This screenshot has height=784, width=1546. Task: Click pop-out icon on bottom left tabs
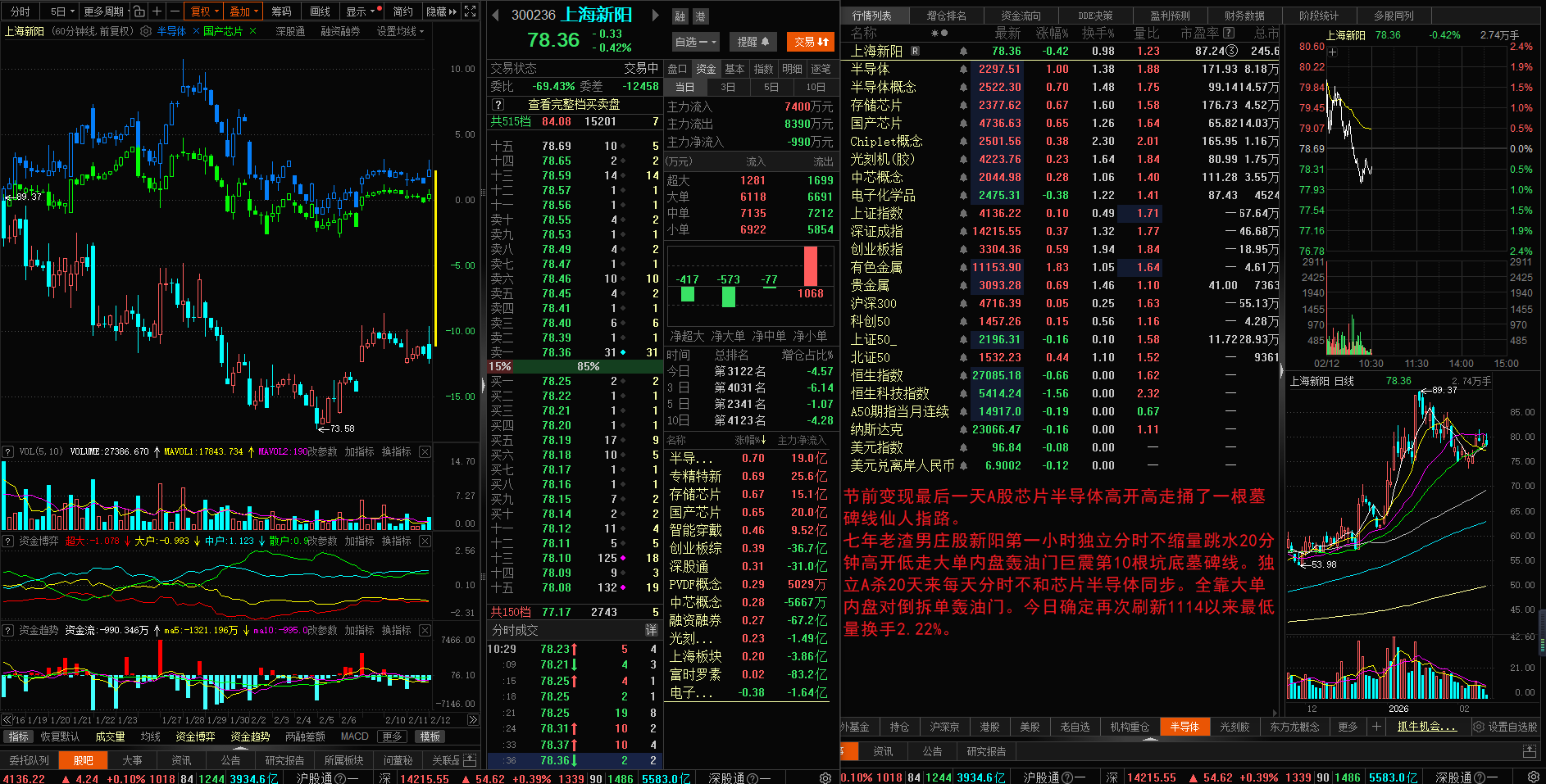[470, 759]
